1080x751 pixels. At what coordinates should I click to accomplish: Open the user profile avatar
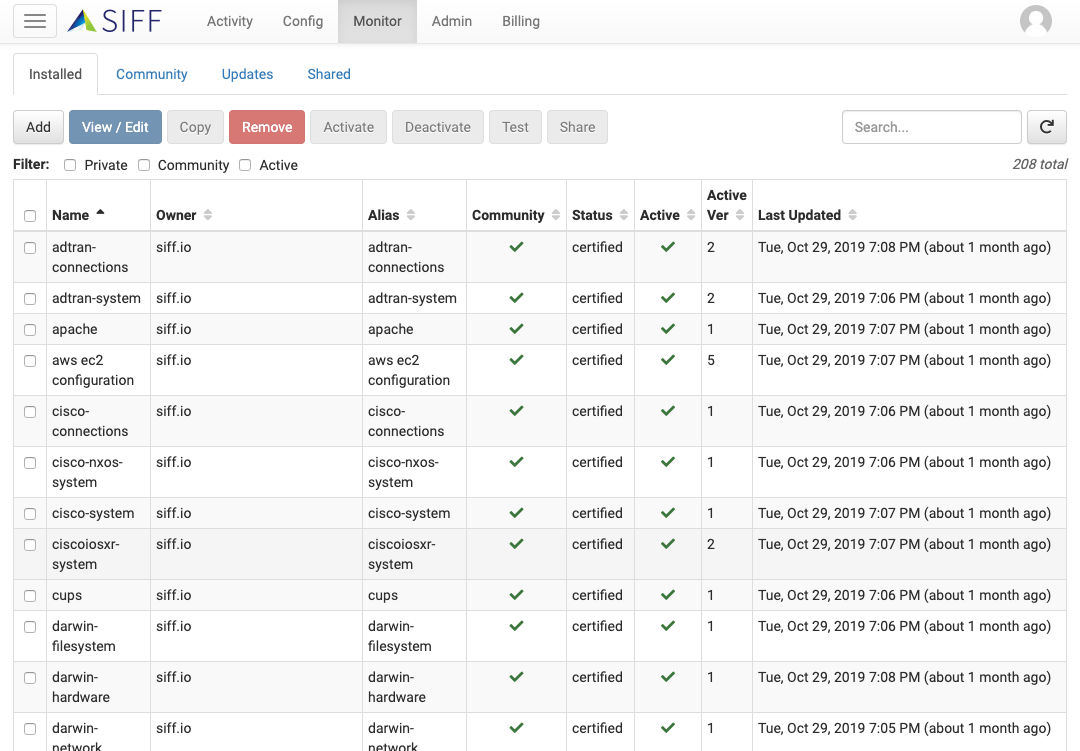tap(1035, 21)
